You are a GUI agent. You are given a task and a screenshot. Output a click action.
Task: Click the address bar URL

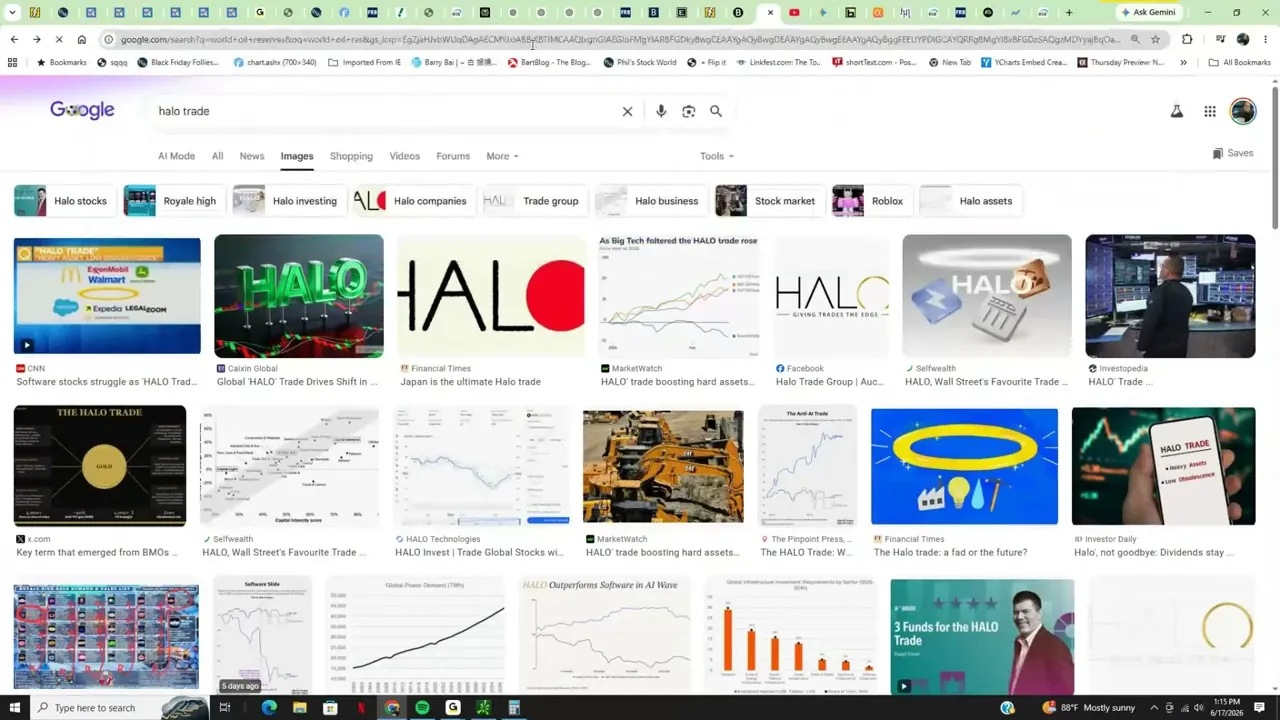(620, 39)
